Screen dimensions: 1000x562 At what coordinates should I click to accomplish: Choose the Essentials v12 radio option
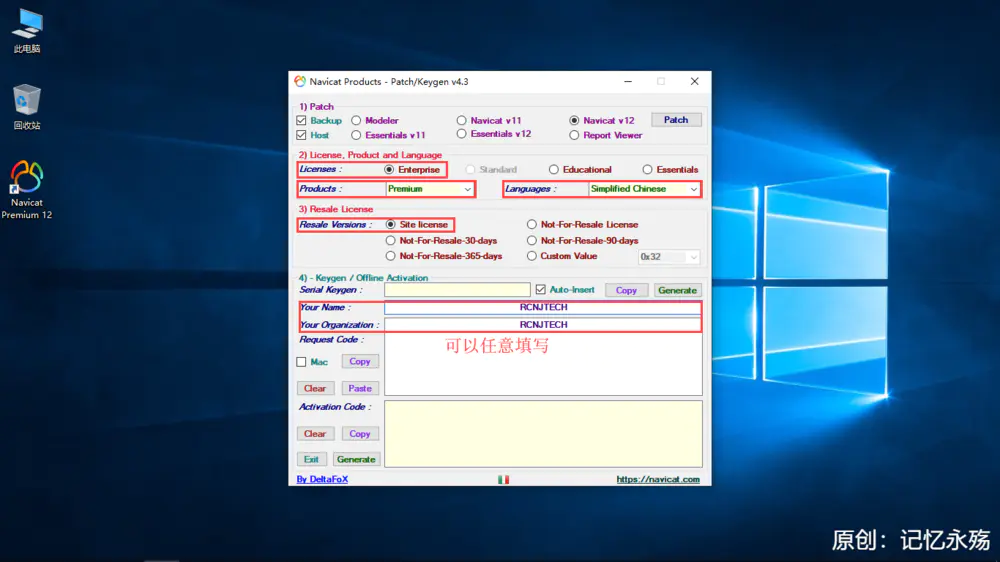[x=461, y=134]
